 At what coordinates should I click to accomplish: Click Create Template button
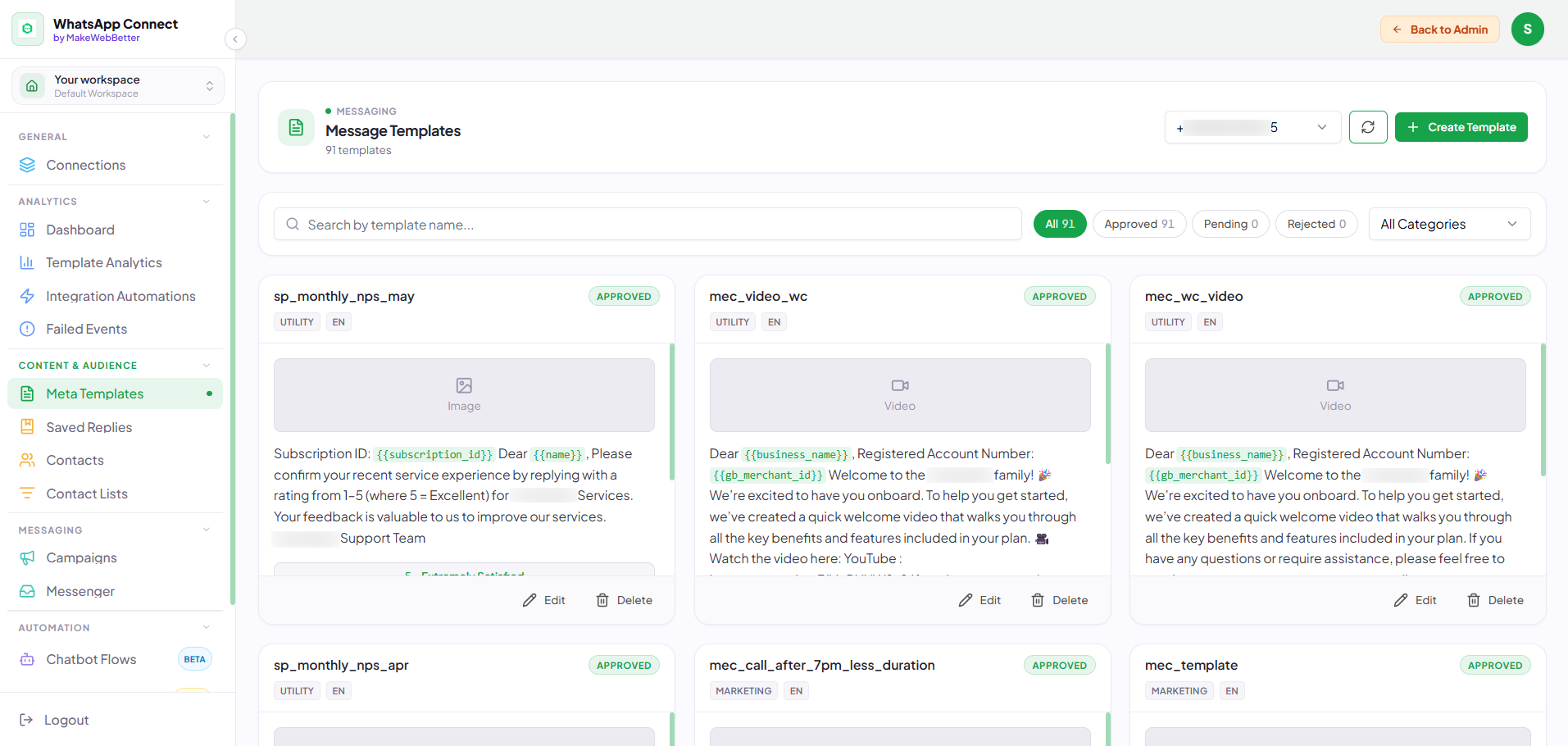click(x=1461, y=127)
